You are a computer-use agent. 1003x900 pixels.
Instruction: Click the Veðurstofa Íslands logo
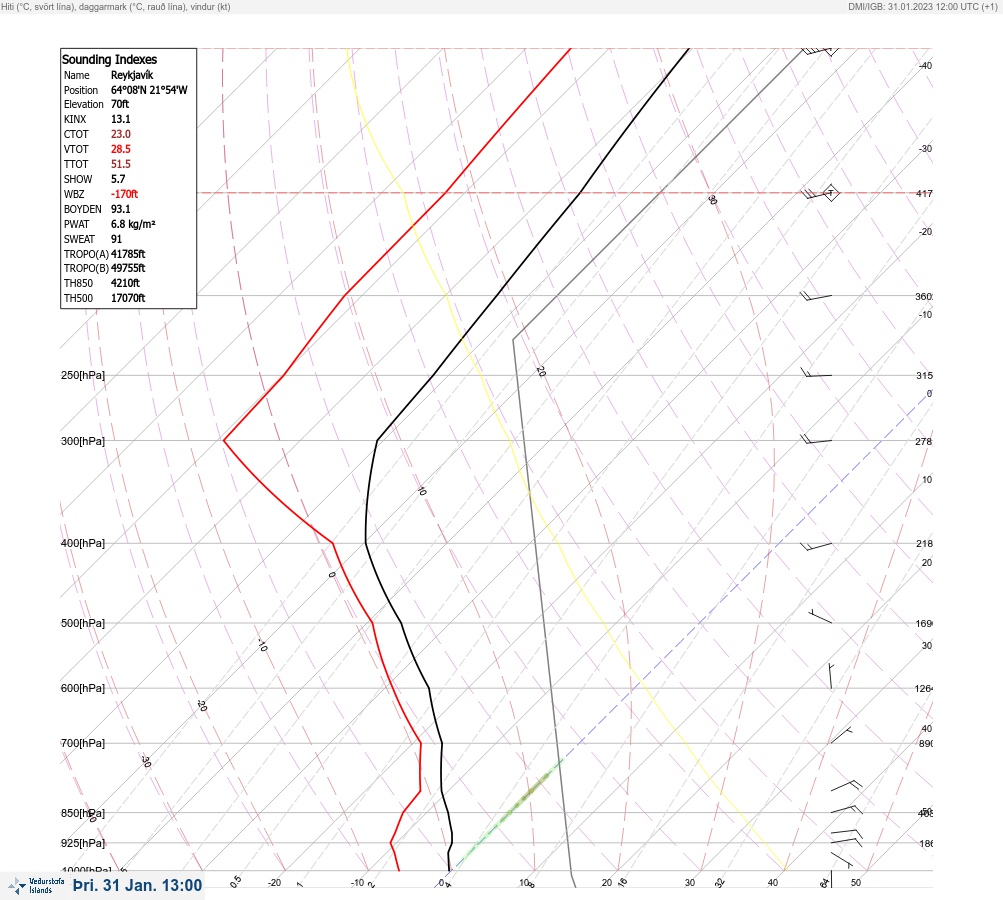pos(36,886)
